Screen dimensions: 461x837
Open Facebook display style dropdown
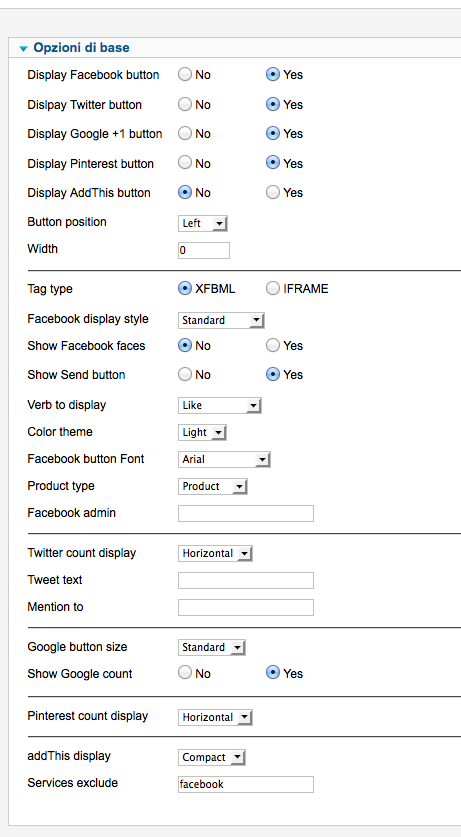coord(221,320)
